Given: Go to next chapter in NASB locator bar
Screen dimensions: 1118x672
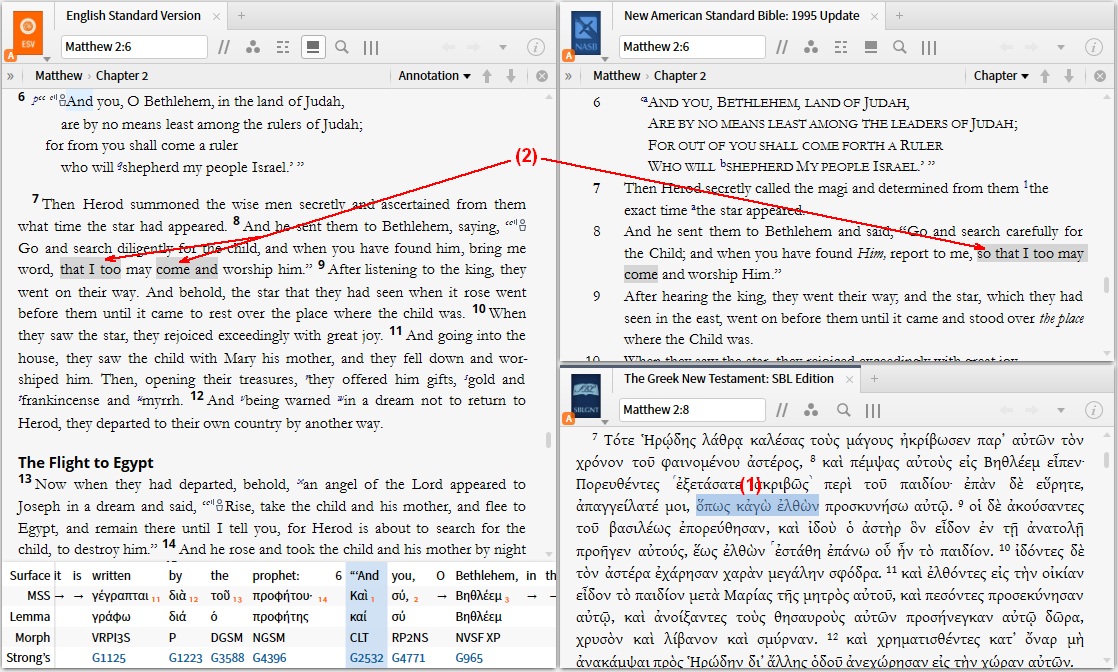Looking at the screenshot, I should [1069, 76].
